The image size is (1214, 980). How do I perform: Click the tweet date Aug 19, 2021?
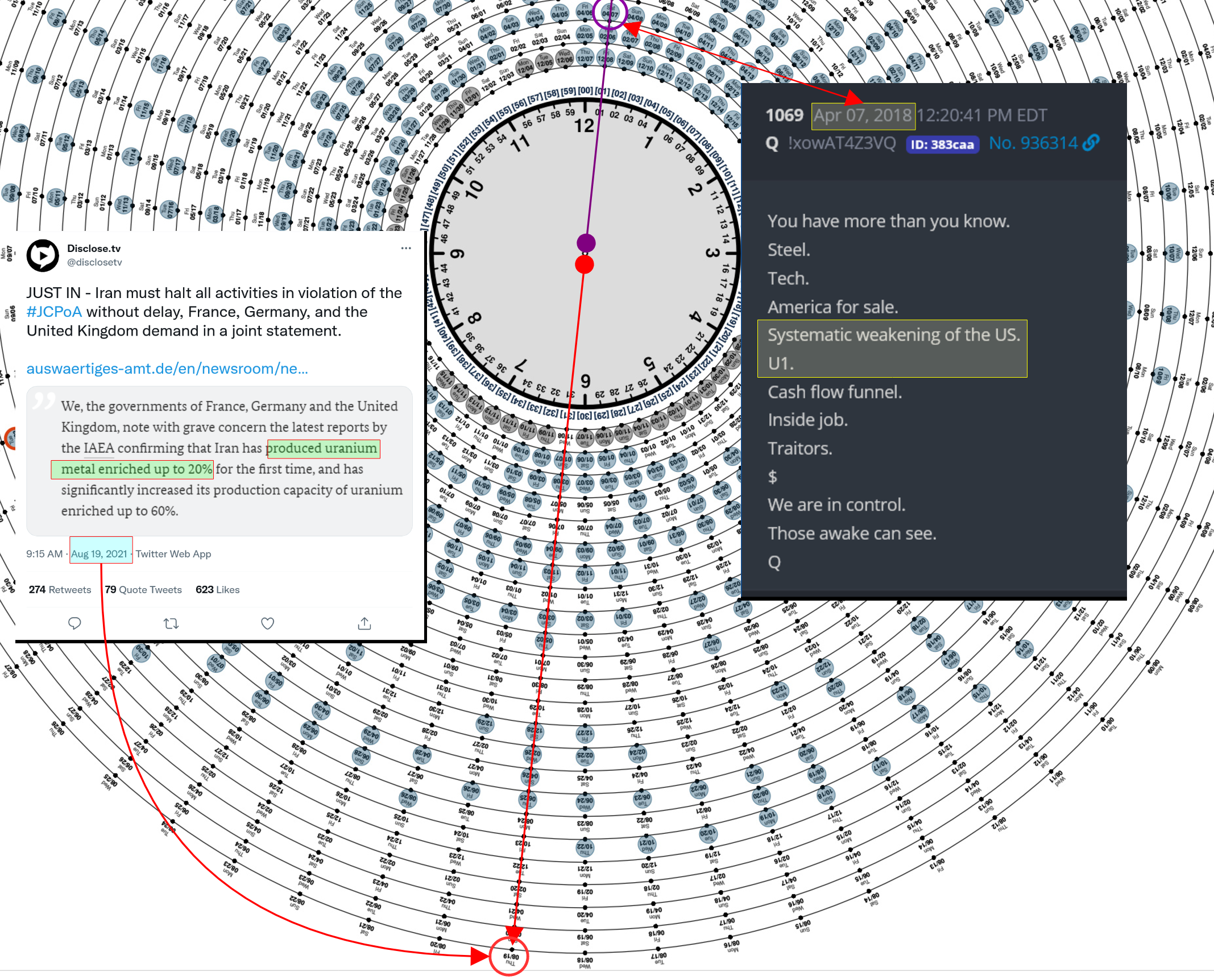(x=100, y=554)
